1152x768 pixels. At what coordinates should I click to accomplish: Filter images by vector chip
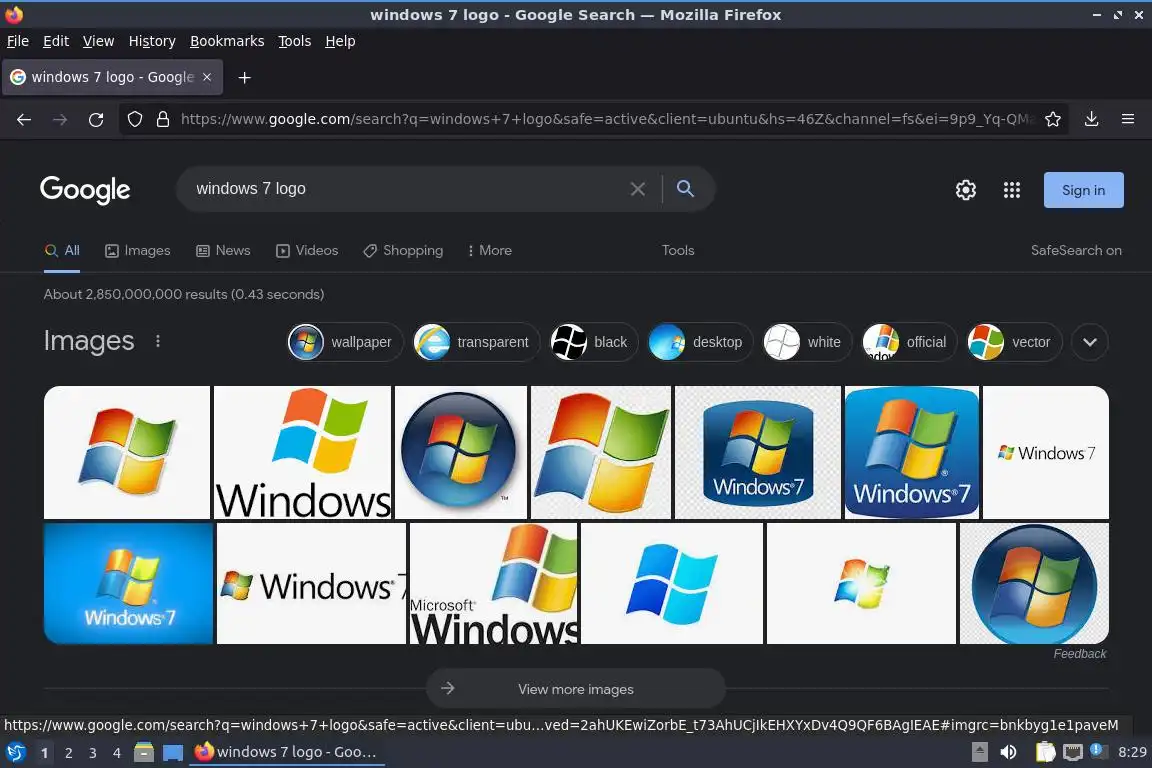[1014, 342]
